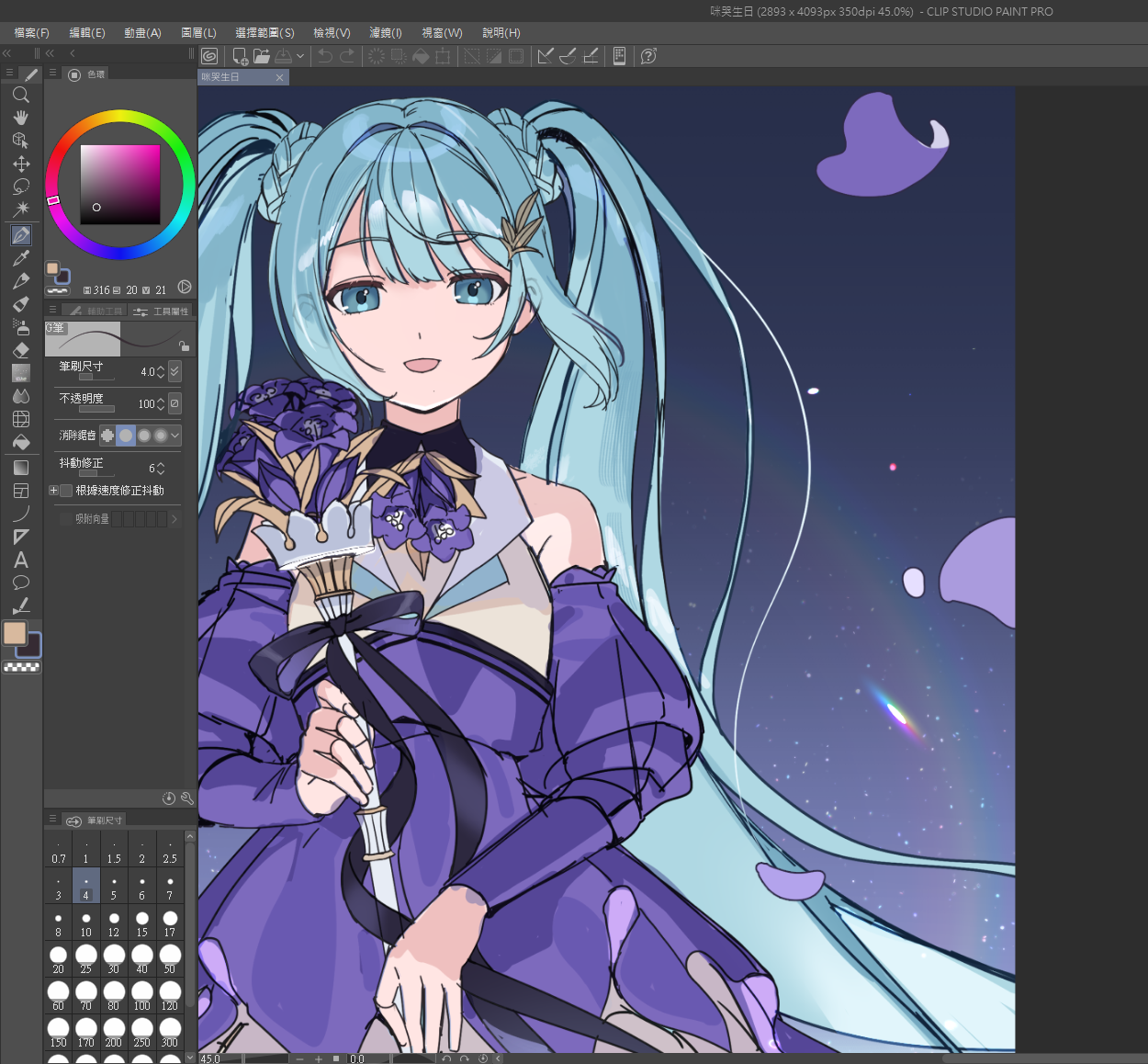Toggle brush size pressure dynamics button
Viewport: 1148px width, 1064px height.
click(174, 371)
